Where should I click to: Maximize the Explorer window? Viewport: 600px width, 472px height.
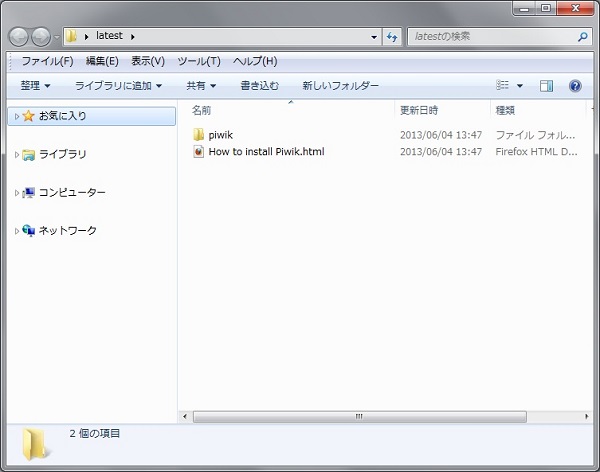click(x=545, y=8)
